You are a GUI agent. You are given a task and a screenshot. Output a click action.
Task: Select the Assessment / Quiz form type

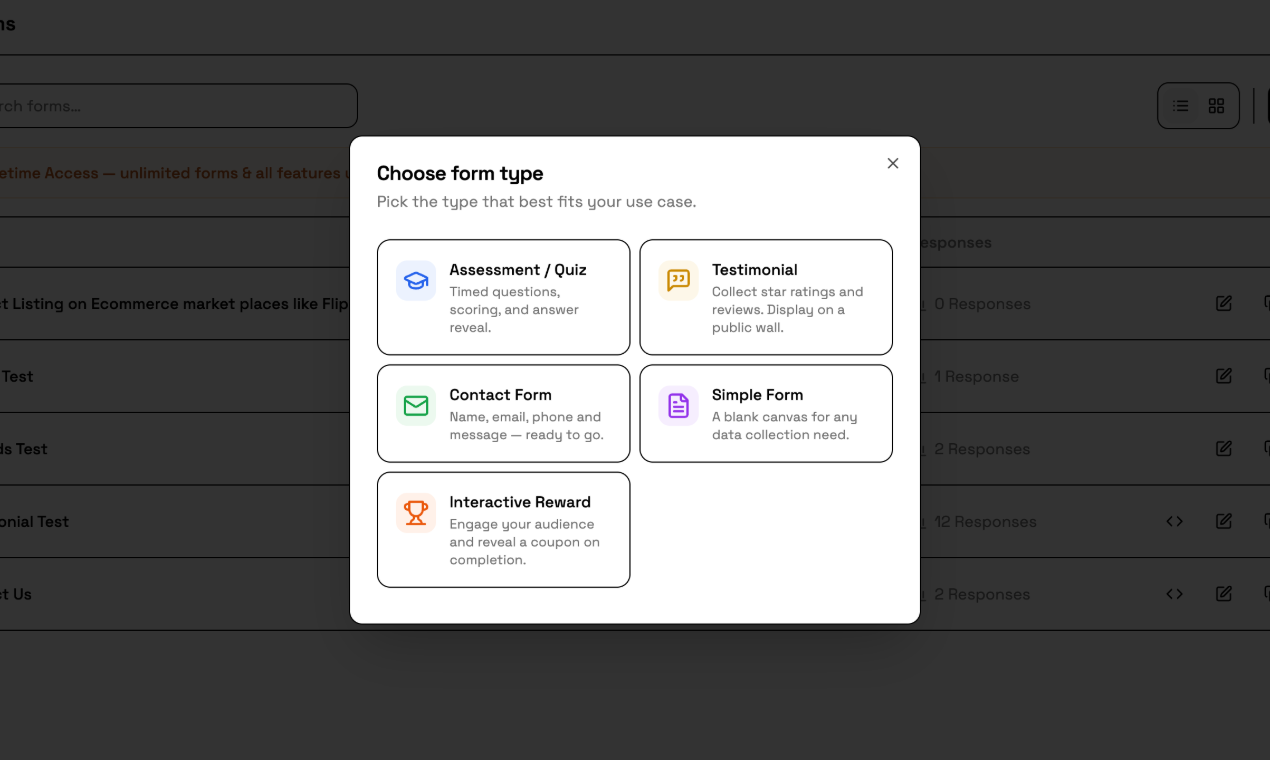click(503, 297)
